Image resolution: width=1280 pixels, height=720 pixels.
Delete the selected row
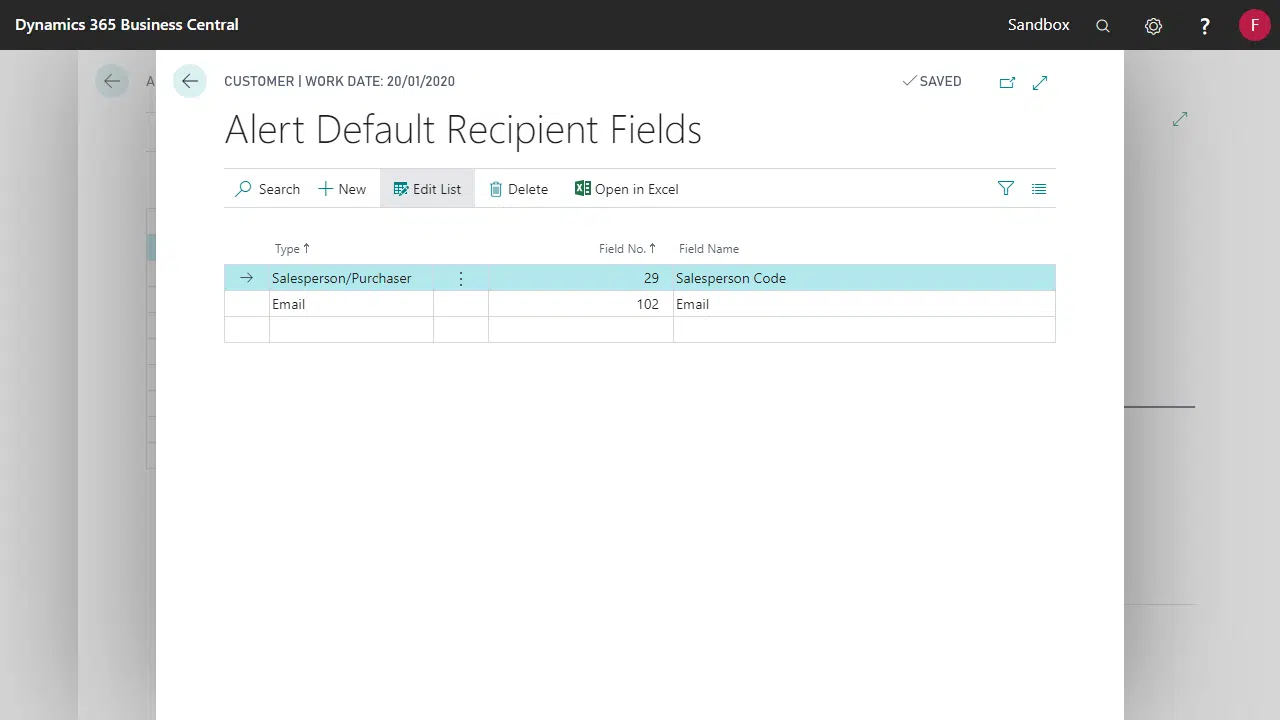tap(518, 189)
